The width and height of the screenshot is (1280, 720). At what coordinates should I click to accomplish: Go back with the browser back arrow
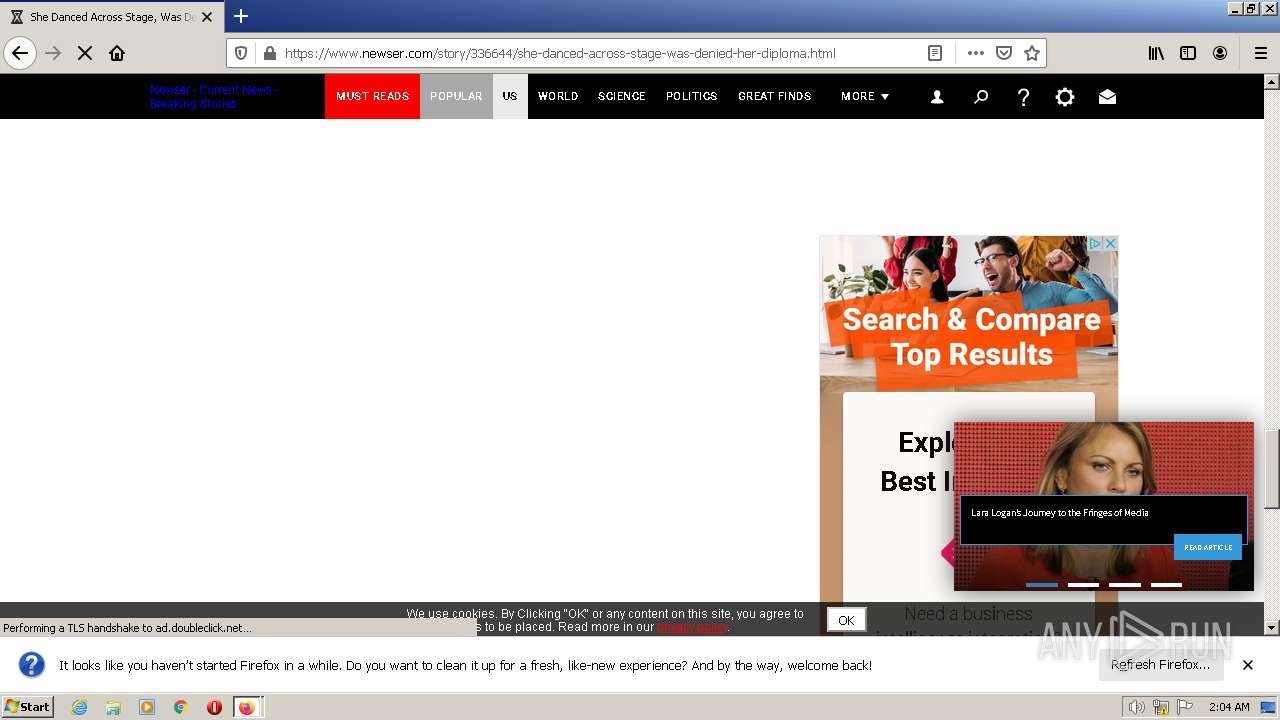[20, 53]
